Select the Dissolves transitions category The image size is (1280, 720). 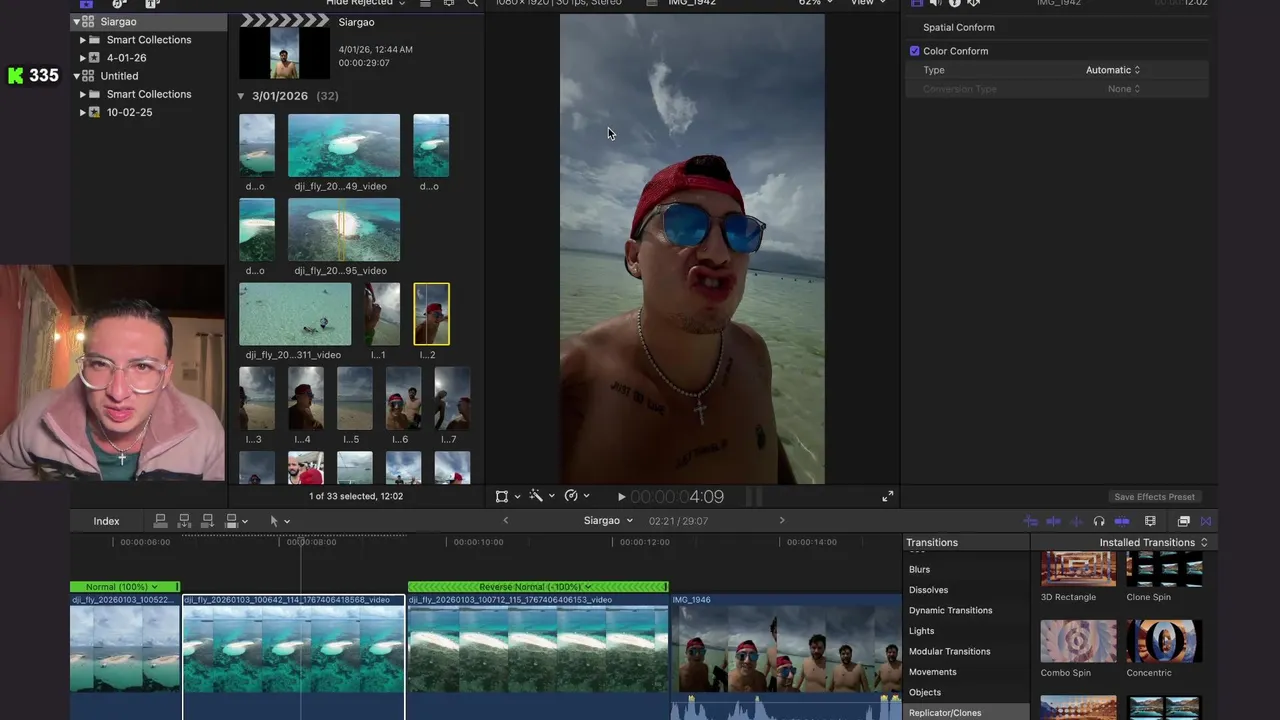[x=928, y=590]
